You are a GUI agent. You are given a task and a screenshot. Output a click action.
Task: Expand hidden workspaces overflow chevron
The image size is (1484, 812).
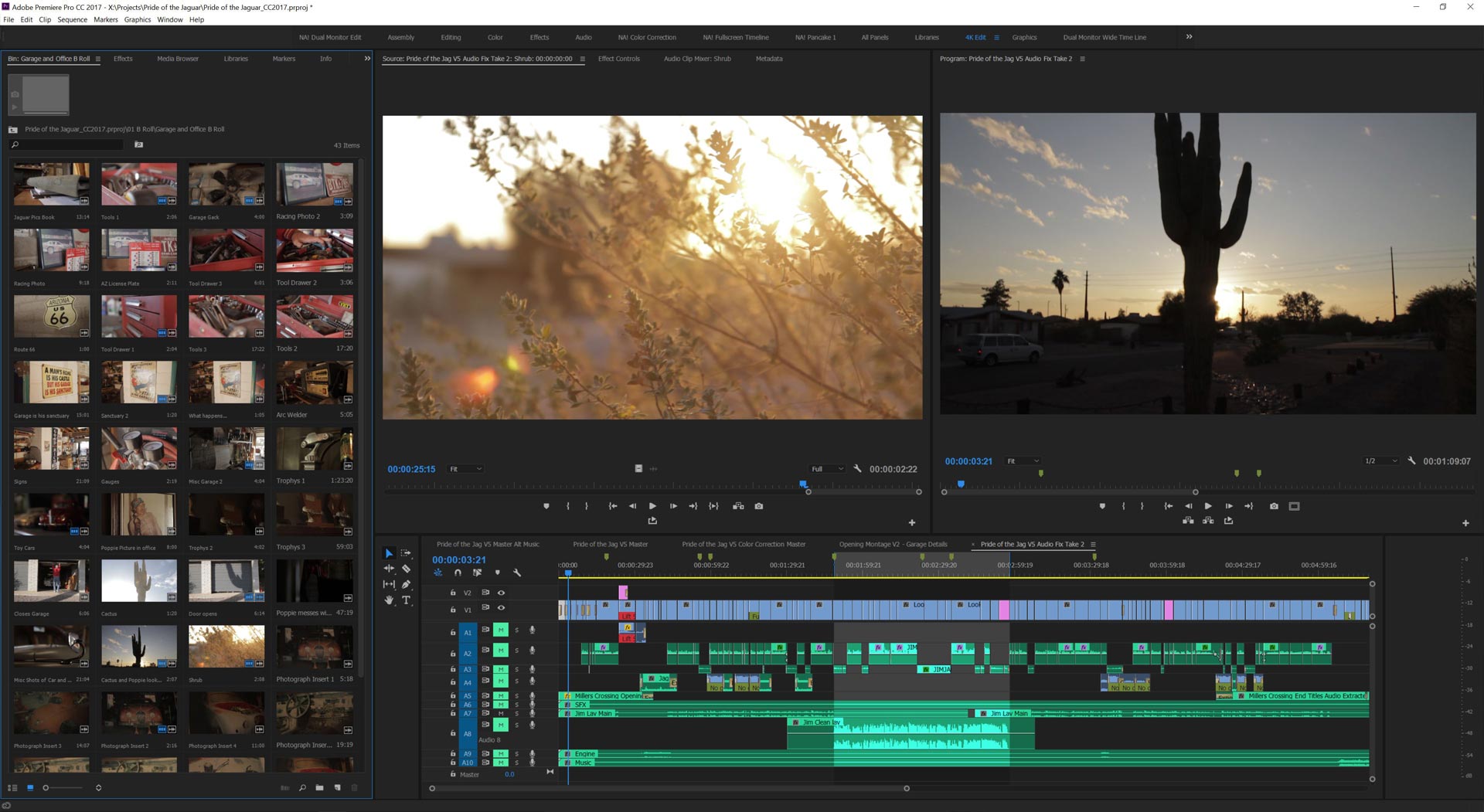click(x=1189, y=37)
